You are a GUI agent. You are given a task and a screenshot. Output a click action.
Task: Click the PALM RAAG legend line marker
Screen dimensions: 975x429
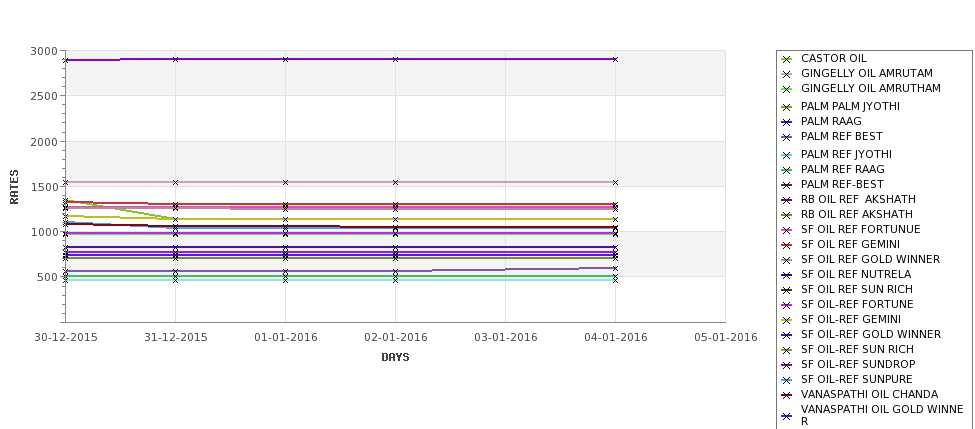pyautogui.click(x=786, y=122)
